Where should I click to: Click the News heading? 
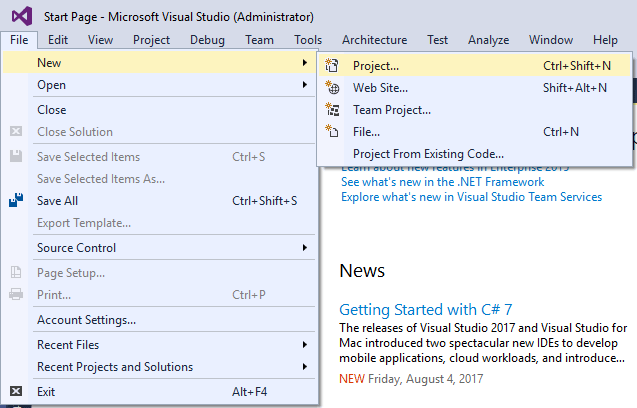[362, 271]
